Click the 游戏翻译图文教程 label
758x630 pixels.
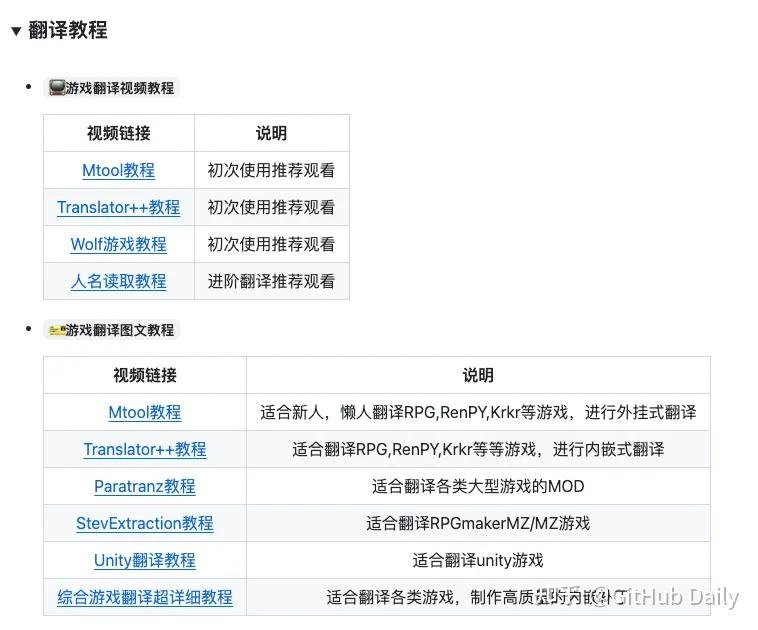tap(119, 331)
